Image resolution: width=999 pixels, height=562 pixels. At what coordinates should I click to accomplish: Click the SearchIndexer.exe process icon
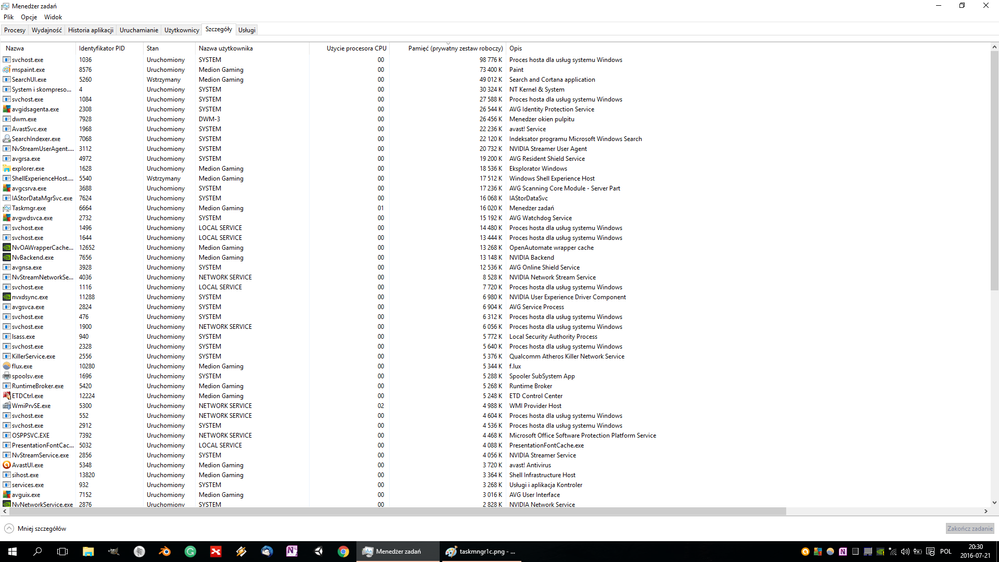pos(7,139)
